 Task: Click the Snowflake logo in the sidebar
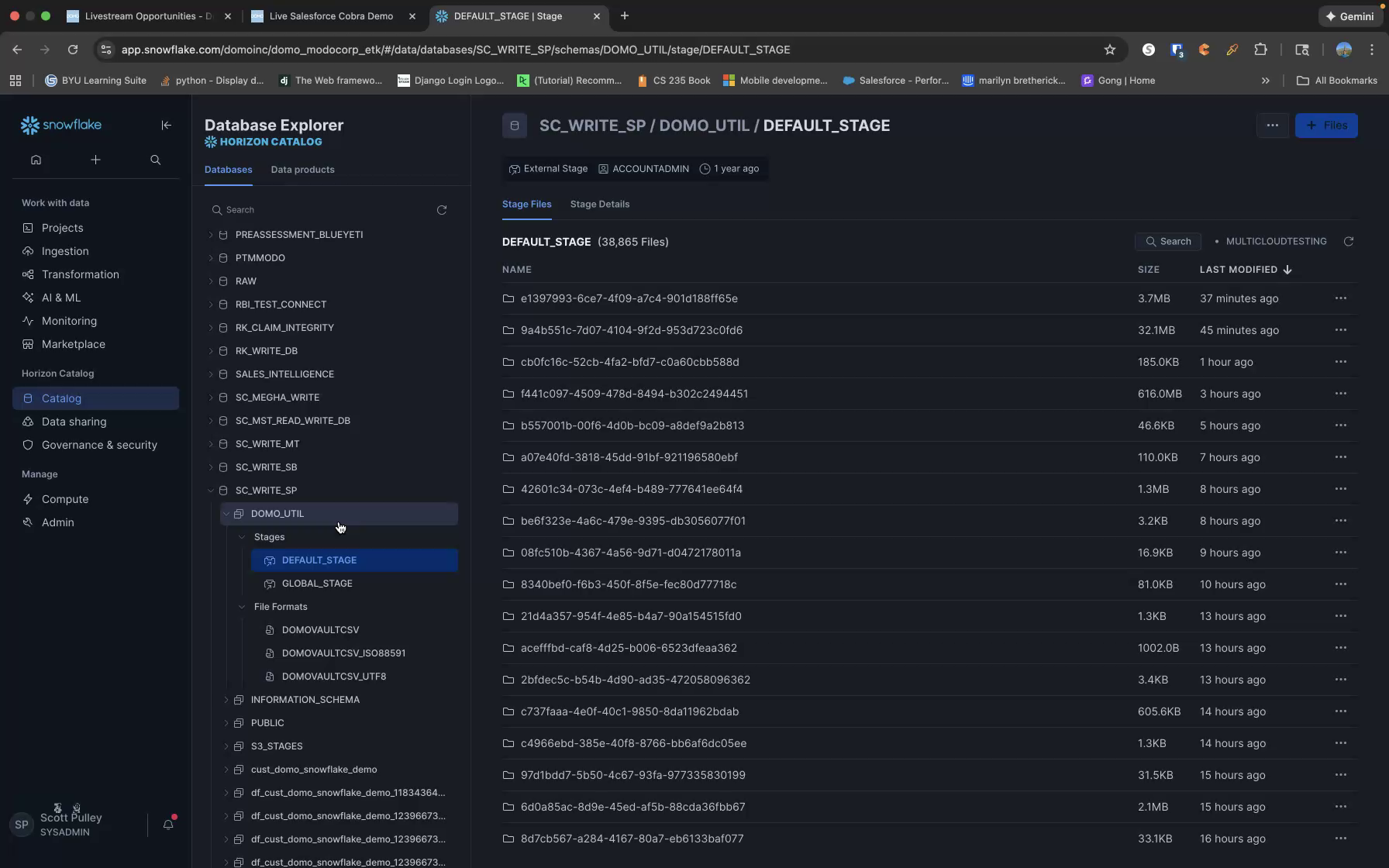pyautogui.click(x=60, y=125)
